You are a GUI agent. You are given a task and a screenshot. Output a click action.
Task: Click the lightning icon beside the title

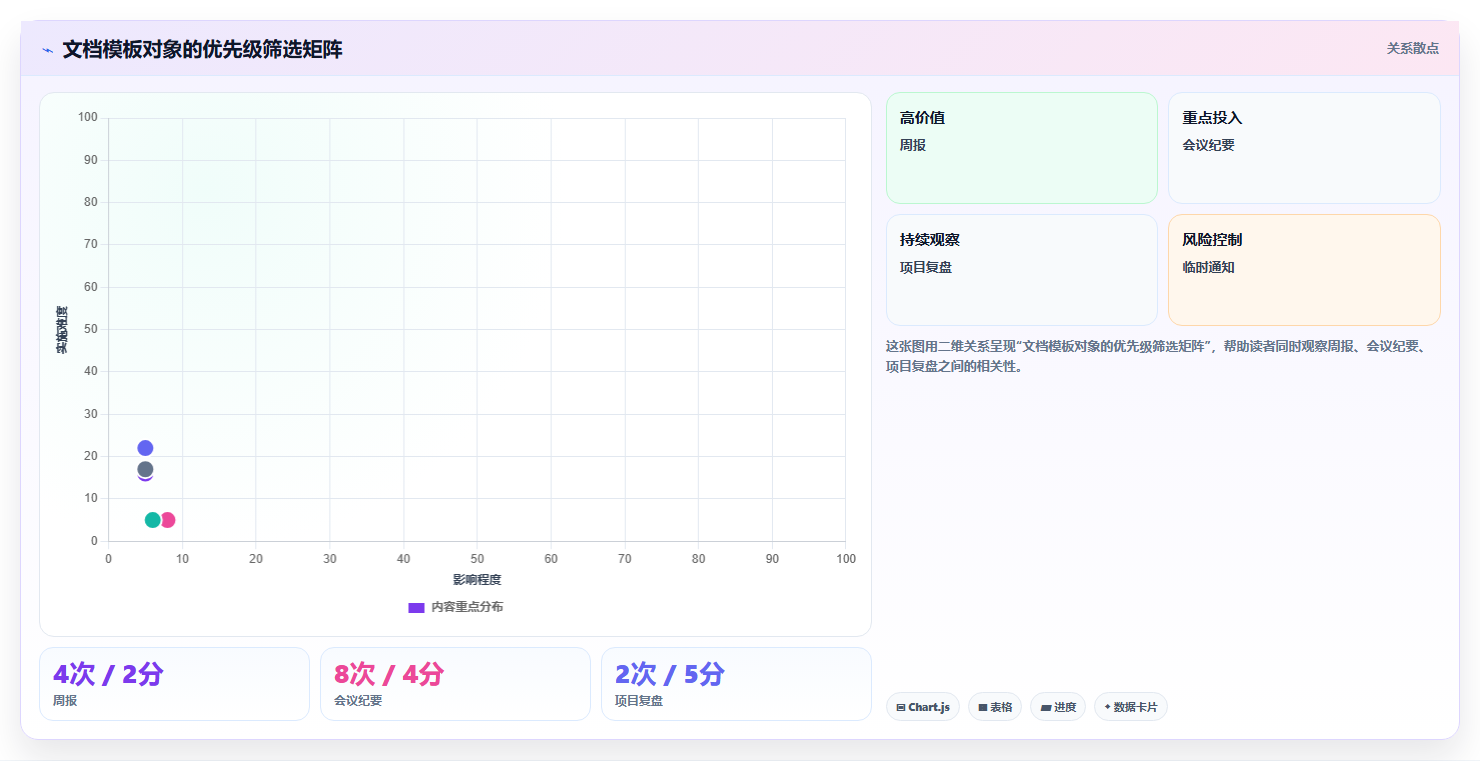47,50
